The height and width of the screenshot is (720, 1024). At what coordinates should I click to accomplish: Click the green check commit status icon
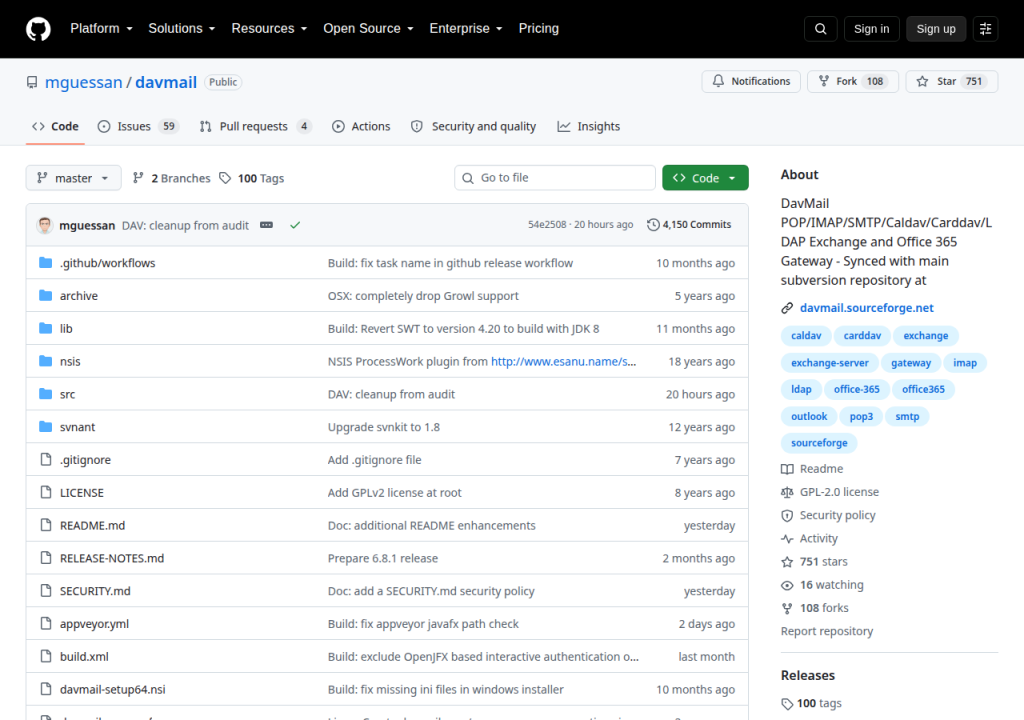(295, 225)
